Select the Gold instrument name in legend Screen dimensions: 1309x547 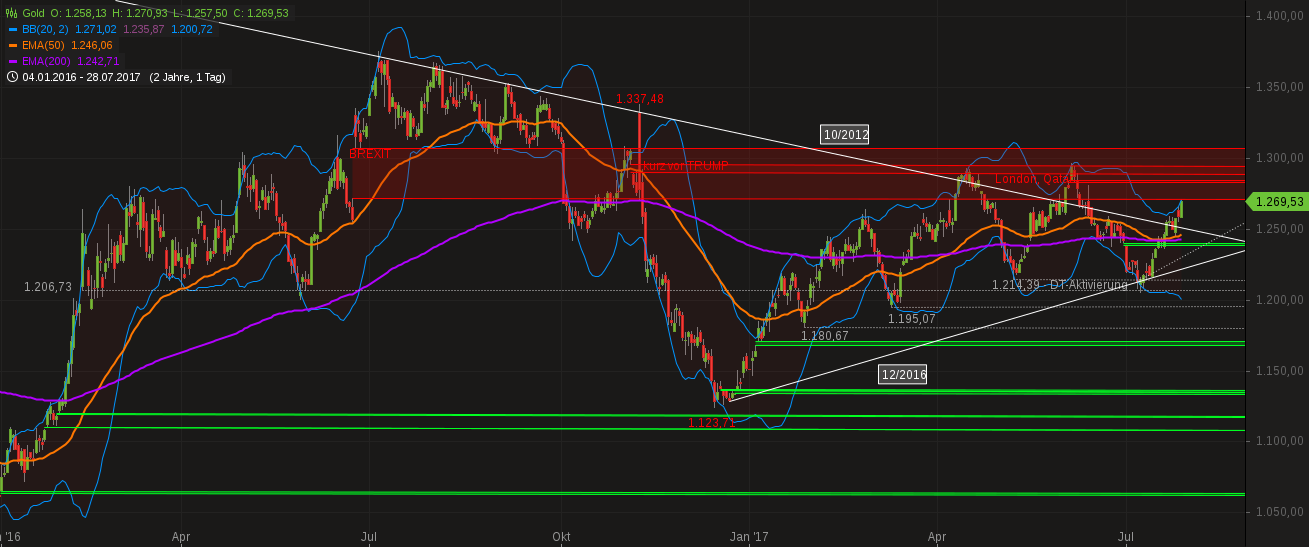pyautogui.click(x=33, y=13)
